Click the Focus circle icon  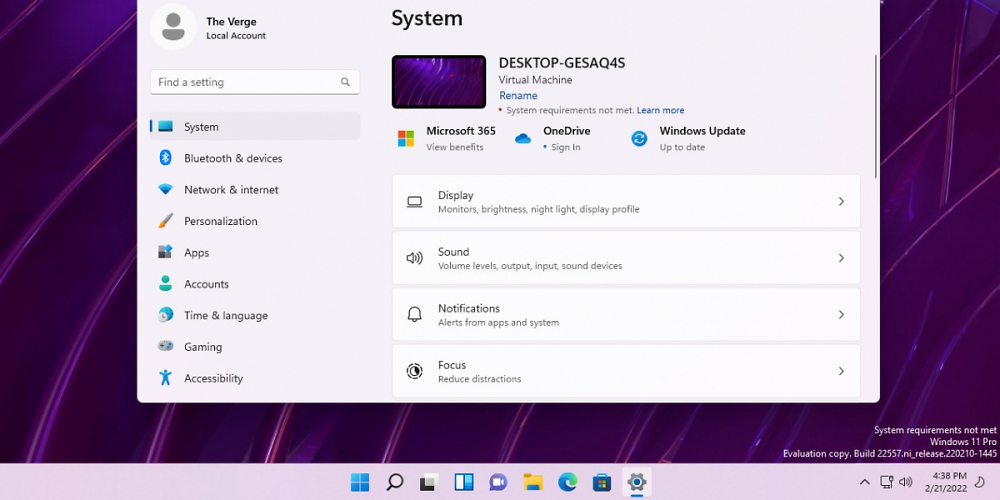[415, 371]
